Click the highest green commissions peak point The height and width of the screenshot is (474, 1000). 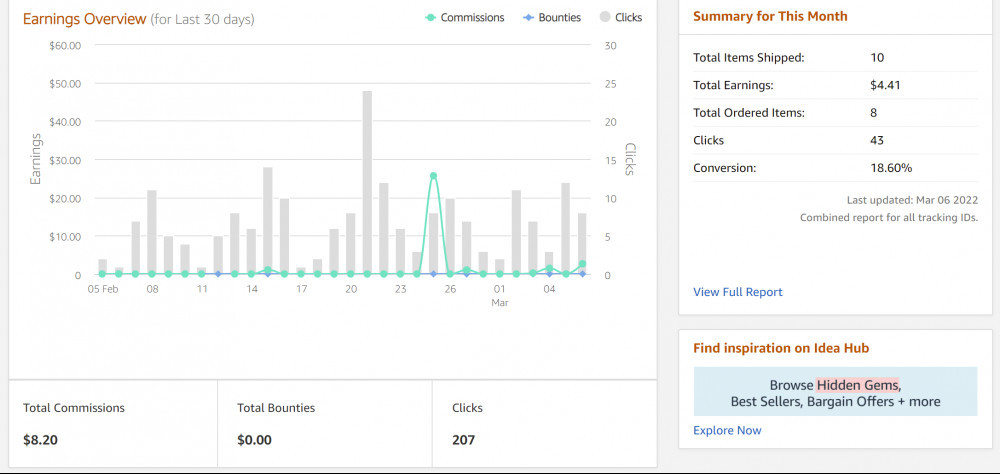point(433,176)
